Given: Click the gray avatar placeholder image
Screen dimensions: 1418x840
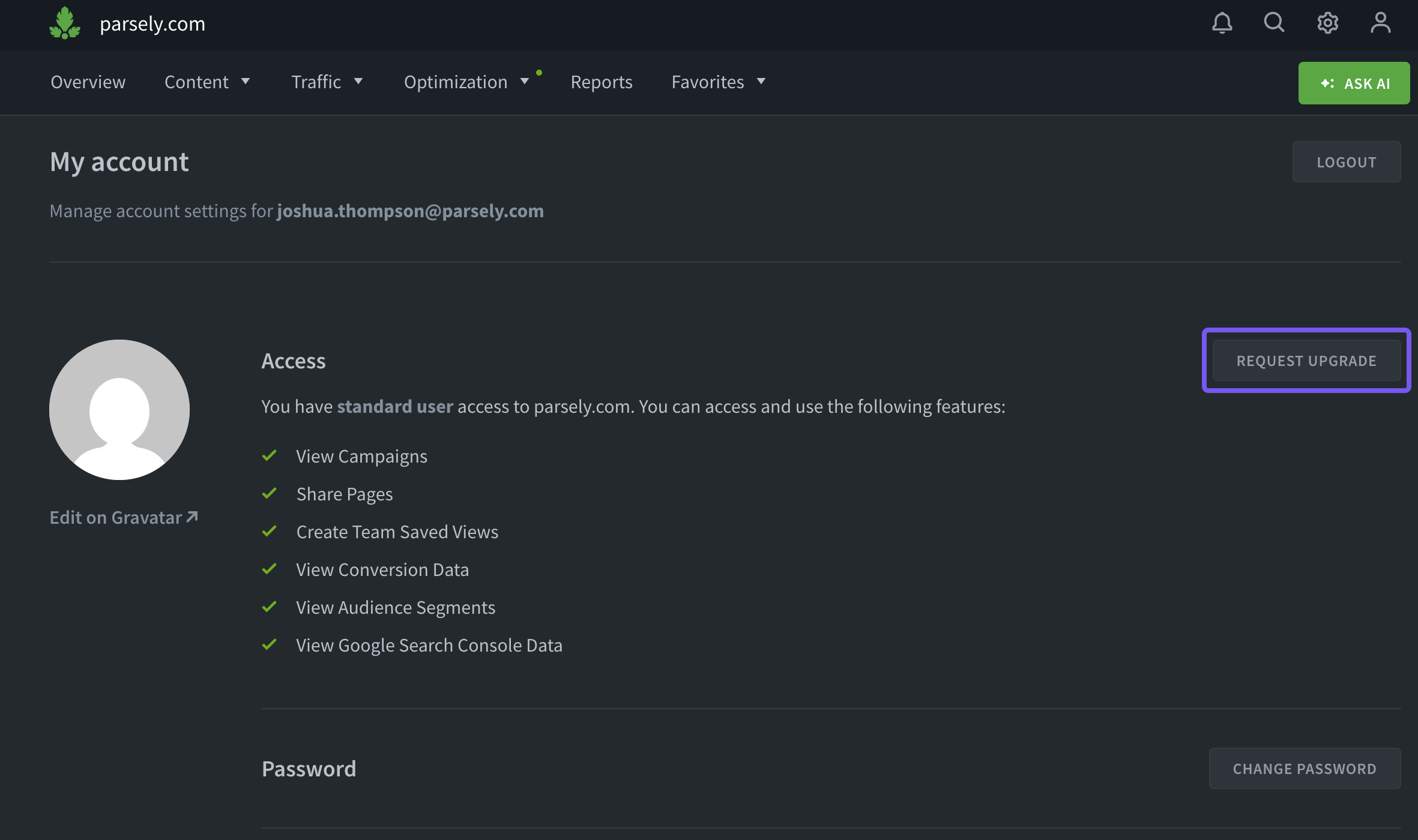Looking at the screenshot, I should 119,410.
